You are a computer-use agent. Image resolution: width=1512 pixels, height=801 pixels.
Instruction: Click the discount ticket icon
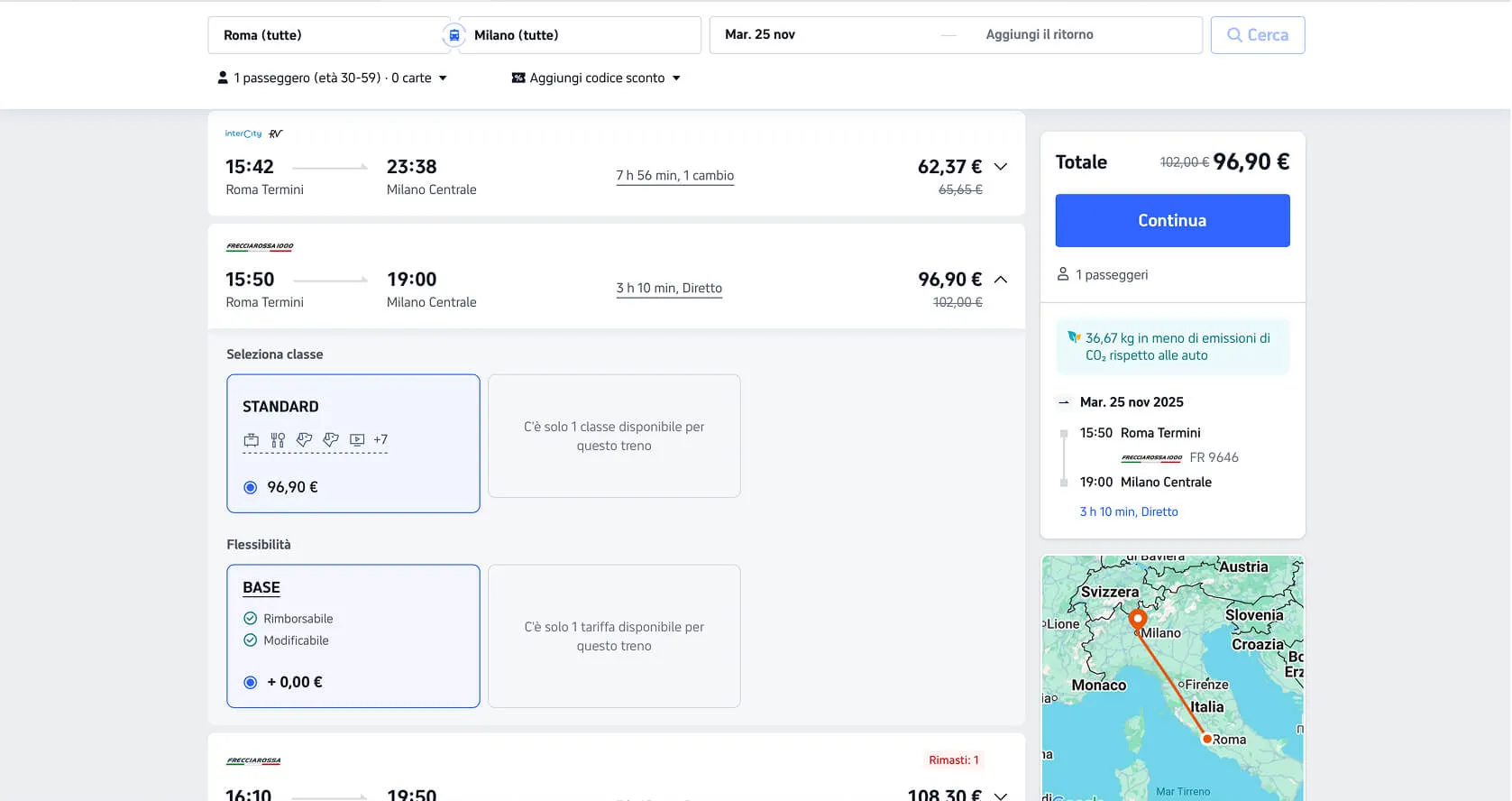tap(518, 78)
